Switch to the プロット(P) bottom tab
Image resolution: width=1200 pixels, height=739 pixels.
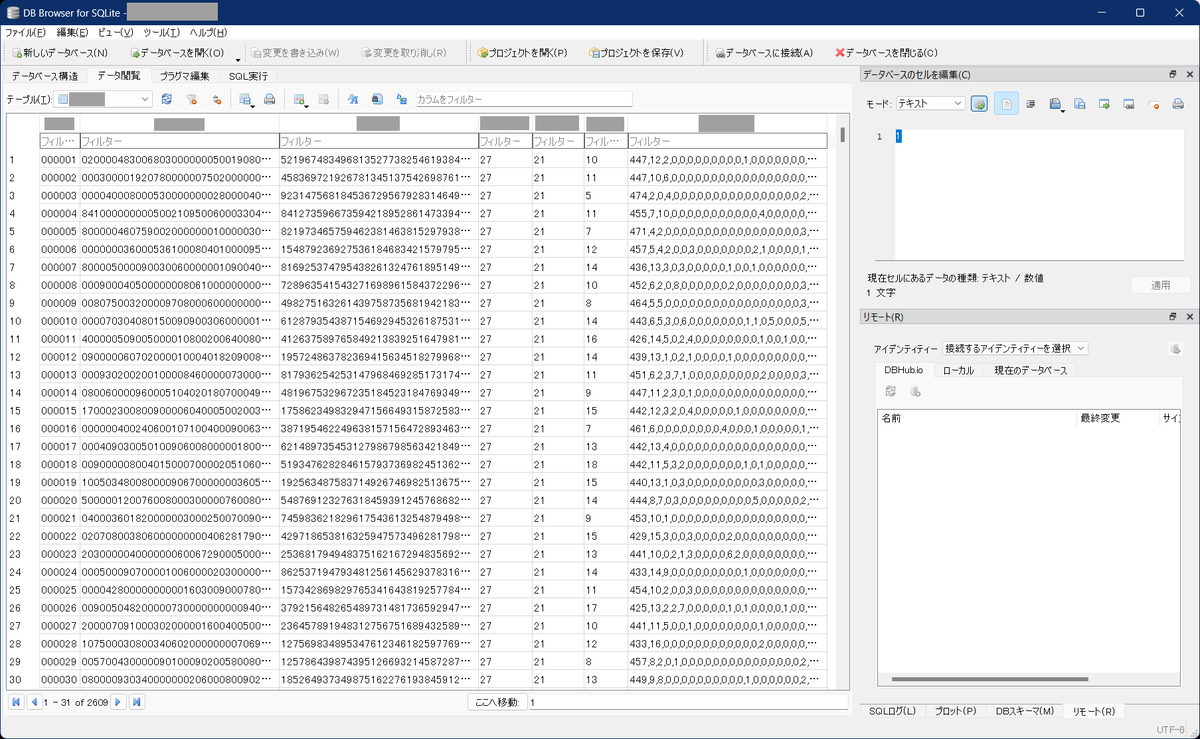[955, 711]
